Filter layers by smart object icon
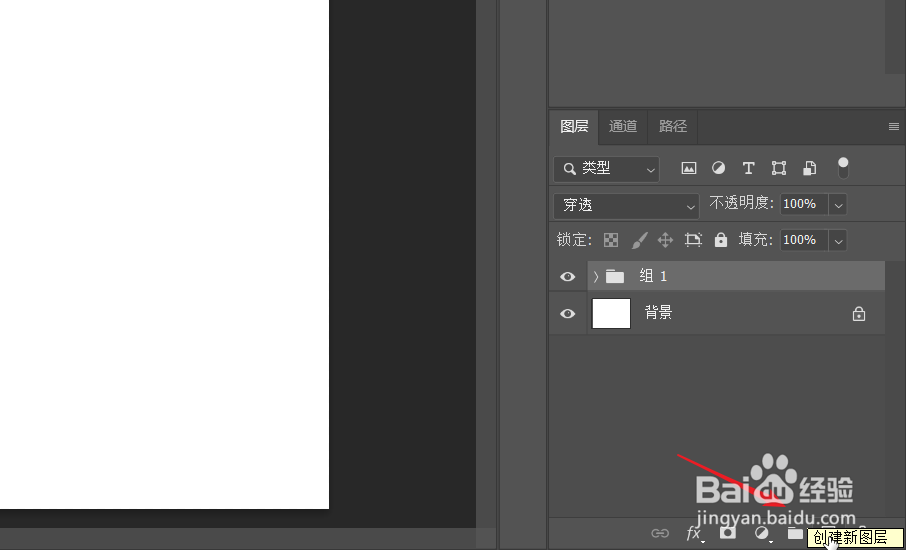The height and width of the screenshot is (550, 906). (809, 168)
